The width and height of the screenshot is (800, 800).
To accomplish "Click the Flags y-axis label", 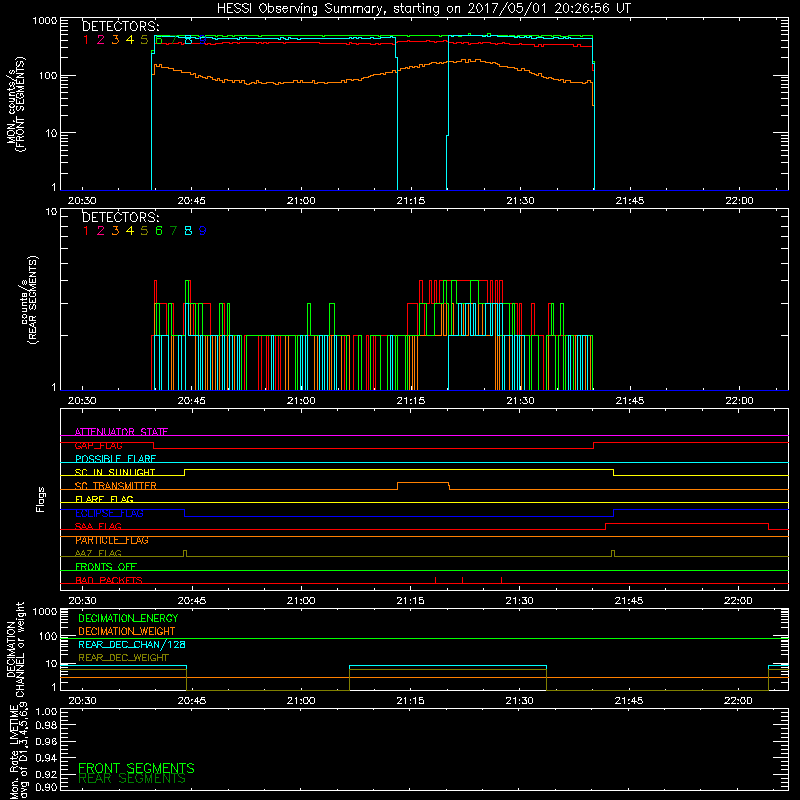I will tap(41, 499).
